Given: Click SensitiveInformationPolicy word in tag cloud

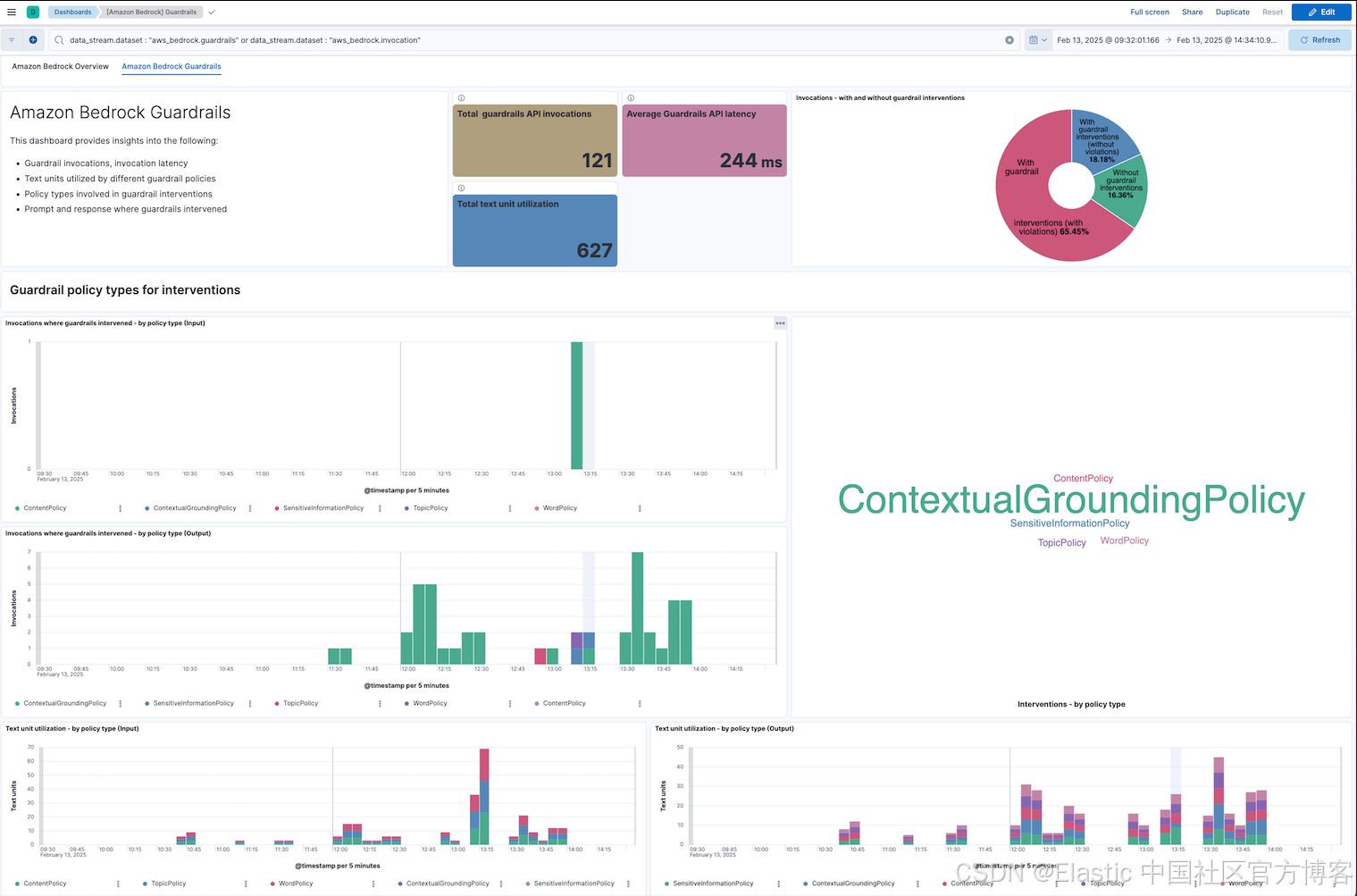Looking at the screenshot, I should 1069,523.
